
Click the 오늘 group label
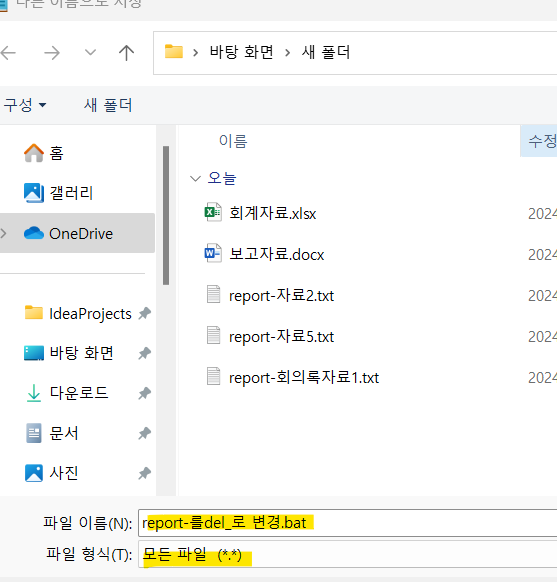tap(222, 178)
